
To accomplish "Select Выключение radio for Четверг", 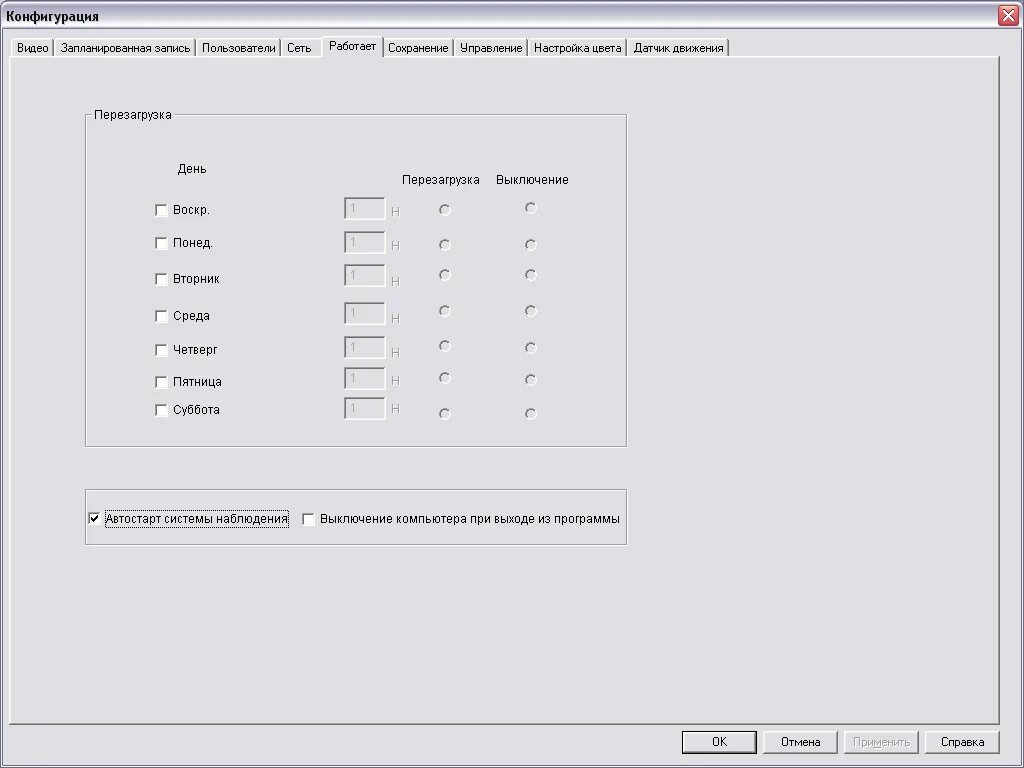I will pyautogui.click(x=531, y=347).
